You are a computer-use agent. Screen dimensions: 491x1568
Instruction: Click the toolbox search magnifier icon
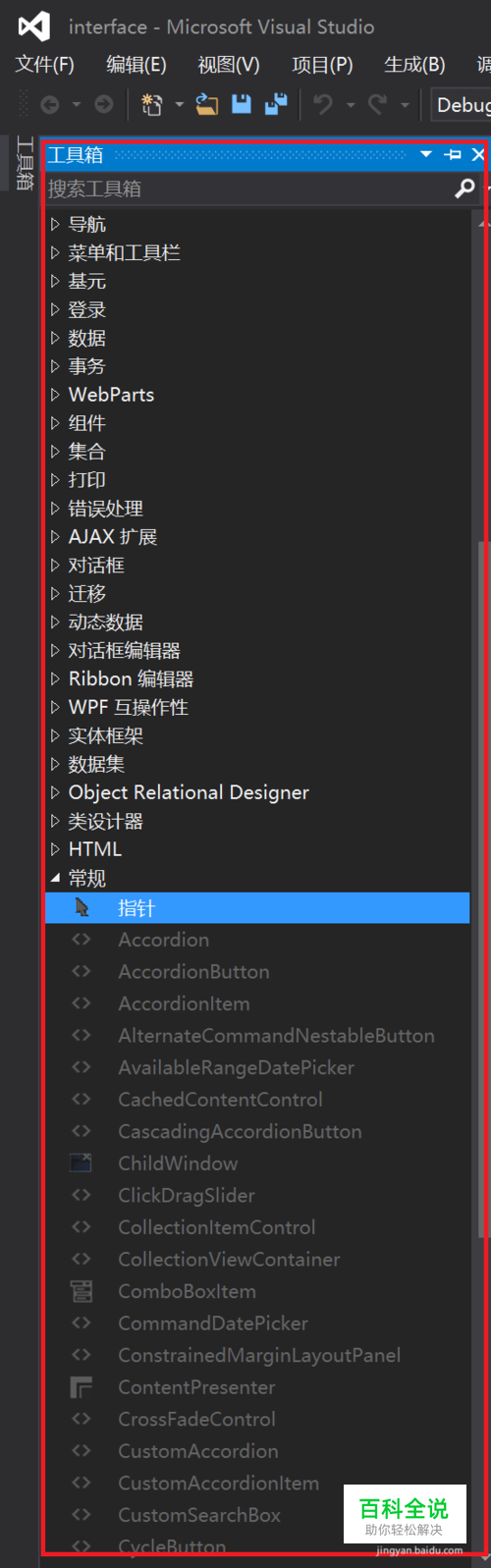464,189
